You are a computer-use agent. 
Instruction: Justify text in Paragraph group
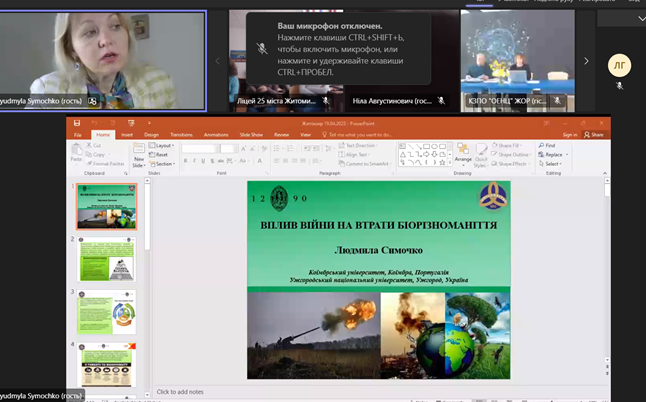coord(303,161)
